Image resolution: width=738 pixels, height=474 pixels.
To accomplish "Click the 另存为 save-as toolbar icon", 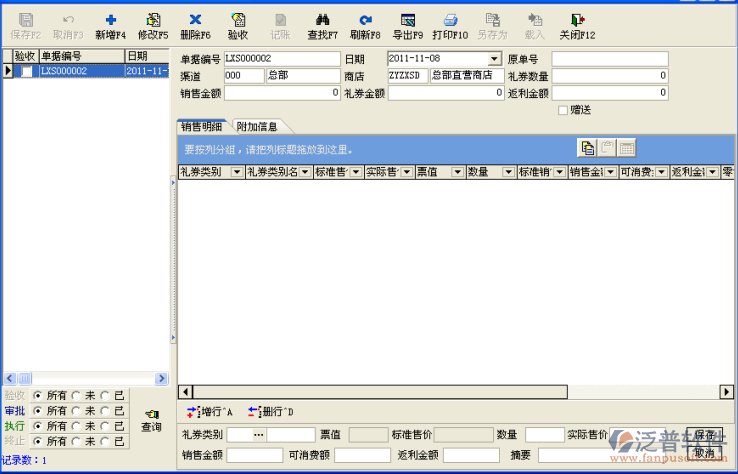I will click(493, 26).
